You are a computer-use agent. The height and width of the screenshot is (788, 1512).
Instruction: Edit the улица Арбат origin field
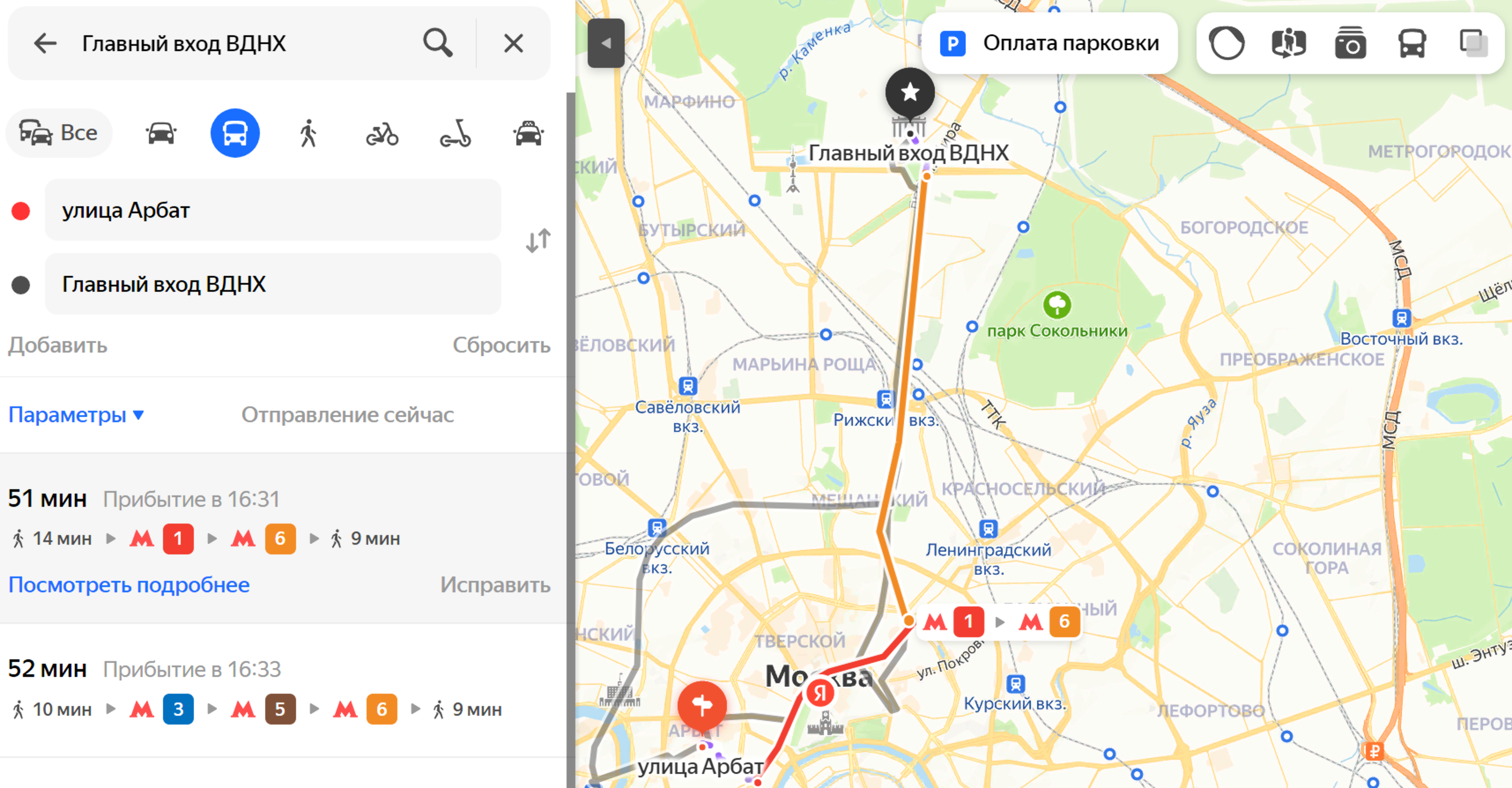tap(273, 210)
